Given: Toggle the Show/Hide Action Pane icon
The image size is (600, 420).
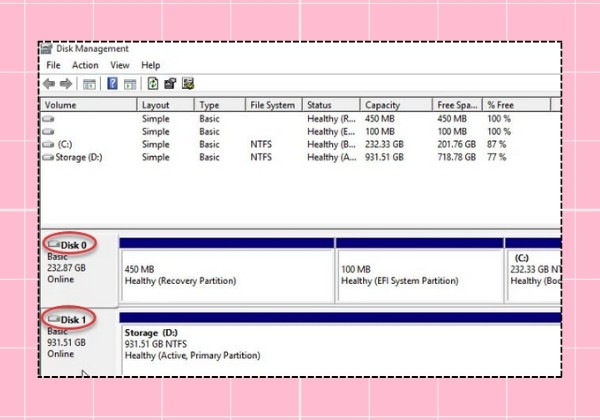Looking at the screenshot, I should coord(130,83).
